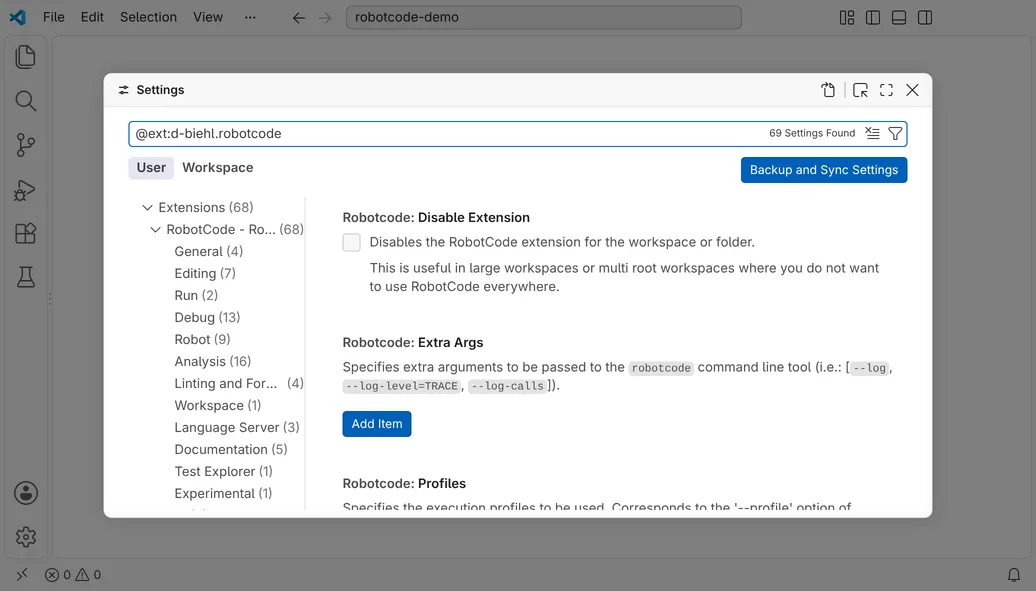Viewport: 1036px width, 591px height.
Task: Open the Accounts menu icon
Action: (x=26, y=493)
